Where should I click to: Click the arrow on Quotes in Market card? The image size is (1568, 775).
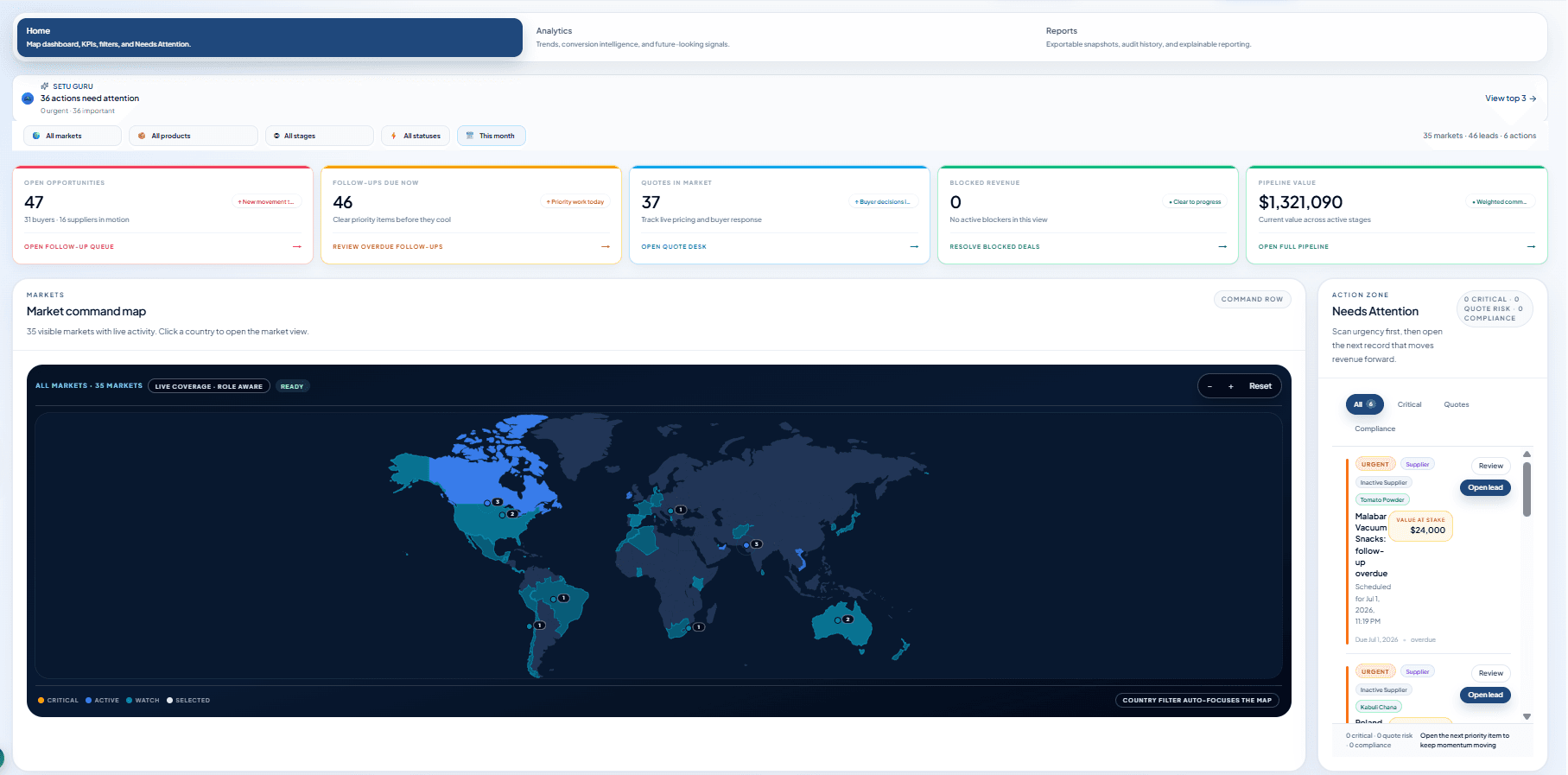pos(914,247)
